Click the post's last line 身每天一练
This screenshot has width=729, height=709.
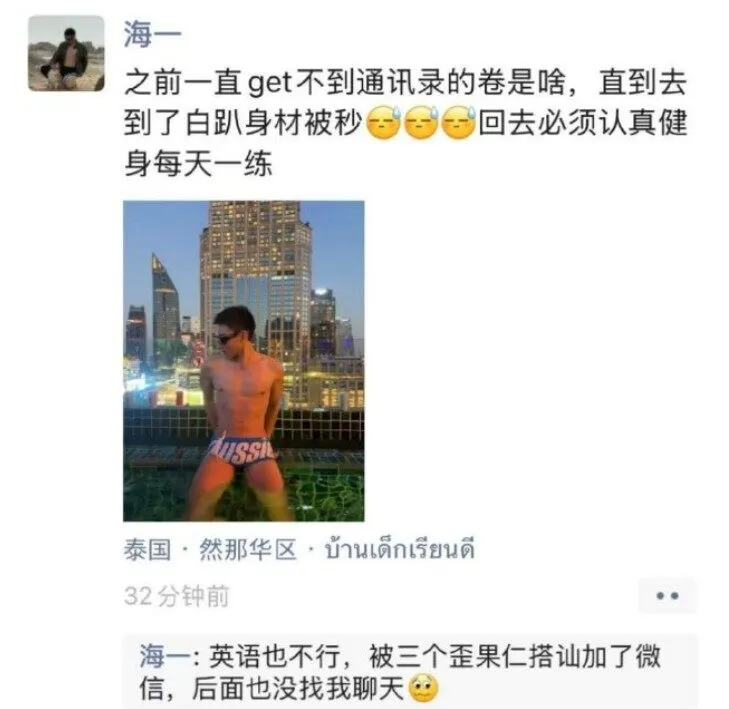click(x=198, y=164)
